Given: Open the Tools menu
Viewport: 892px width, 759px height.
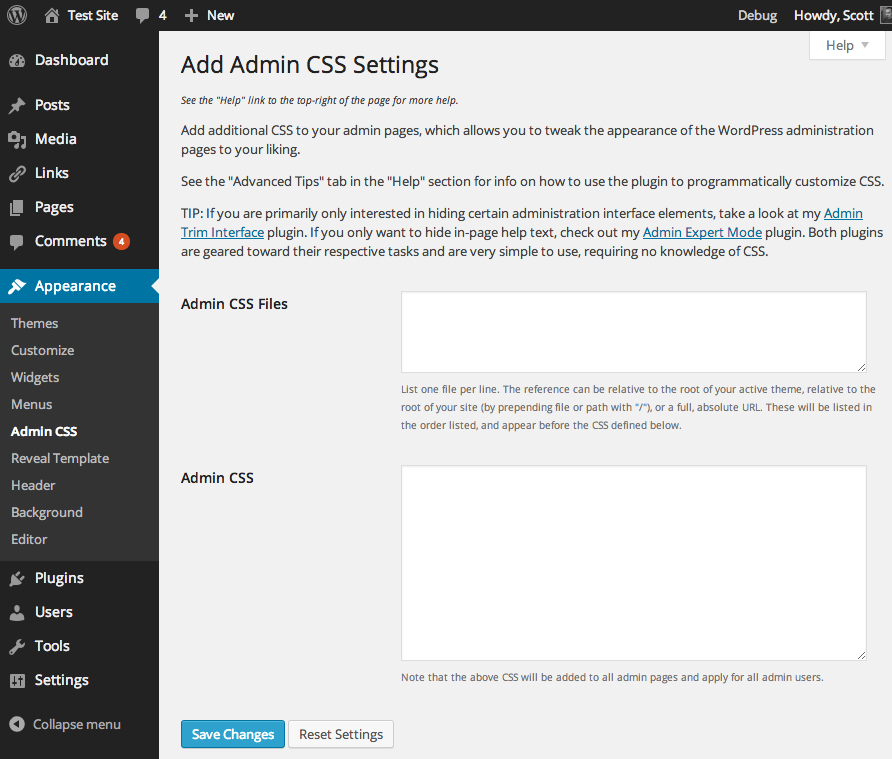Looking at the screenshot, I should pos(52,647).
